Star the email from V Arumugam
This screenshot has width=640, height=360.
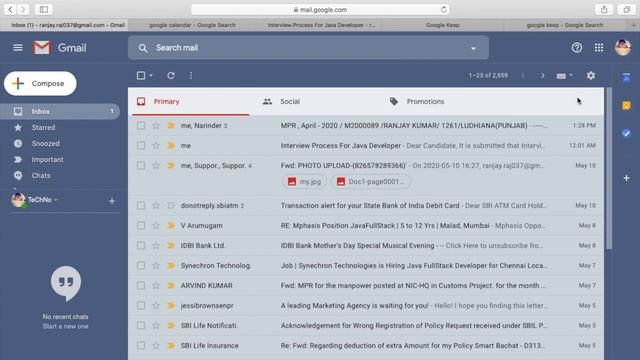(156, 225)
